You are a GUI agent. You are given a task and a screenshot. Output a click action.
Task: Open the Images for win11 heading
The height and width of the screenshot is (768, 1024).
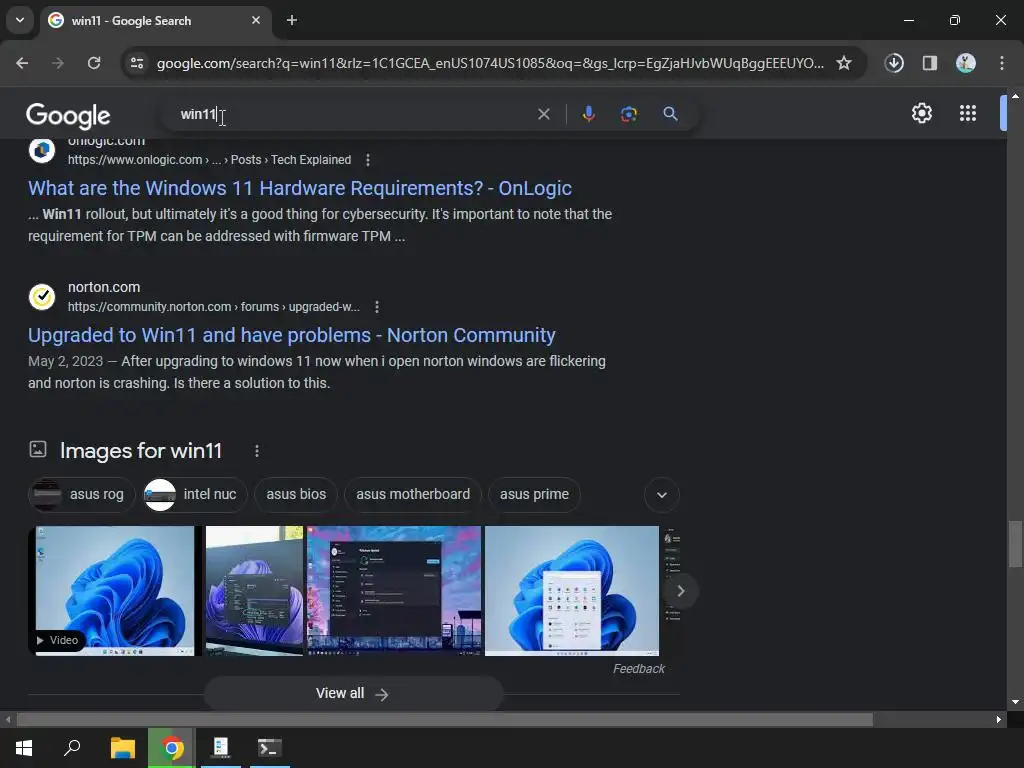click(141, 451)
